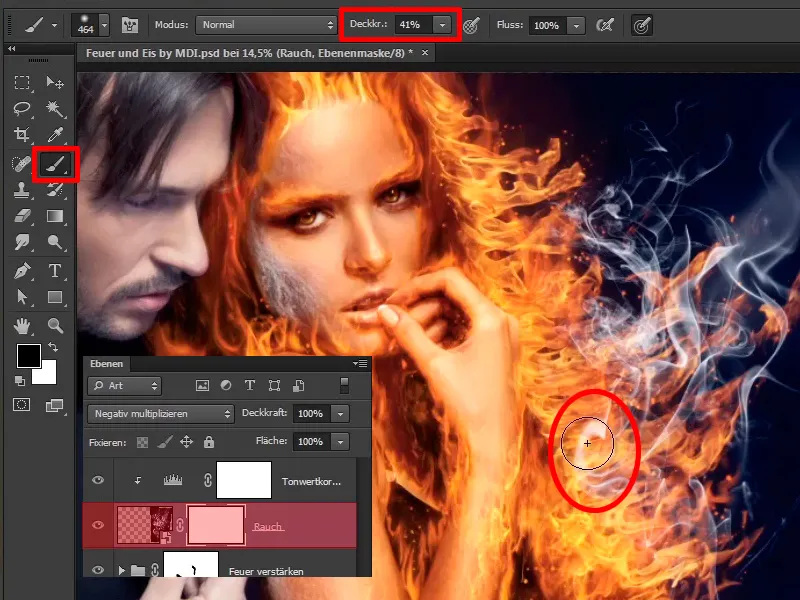Lock image pixels in Fixieren
The image size is (800, 600).
pyautogui.click(x=164, y=442)
